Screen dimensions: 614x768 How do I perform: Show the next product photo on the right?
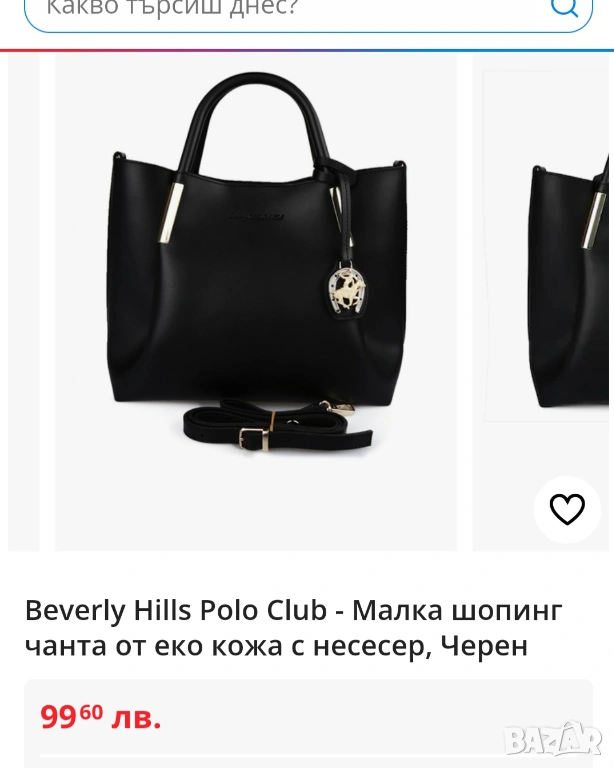point(543,302)
